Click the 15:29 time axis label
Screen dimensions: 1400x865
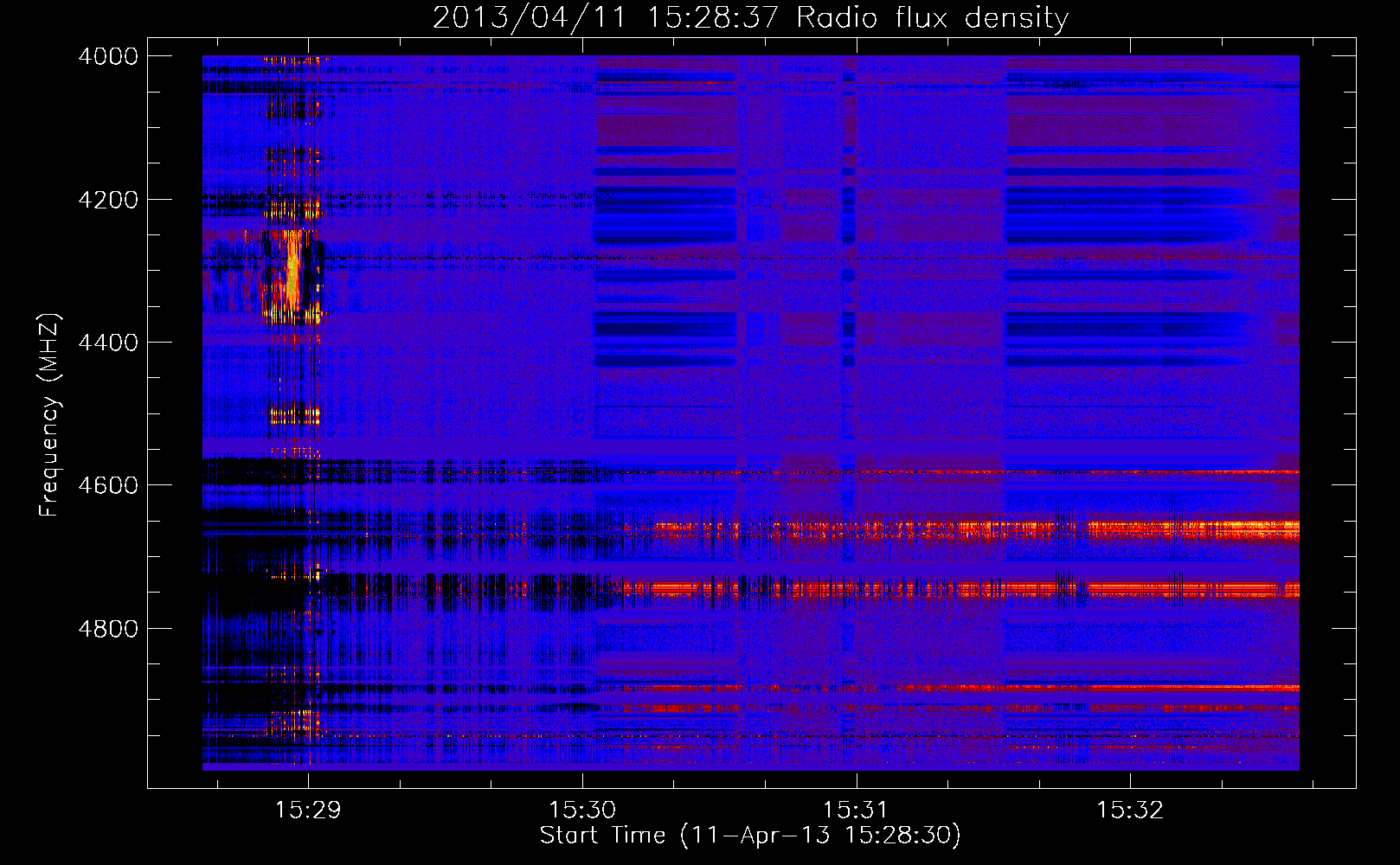coord(308,810)
